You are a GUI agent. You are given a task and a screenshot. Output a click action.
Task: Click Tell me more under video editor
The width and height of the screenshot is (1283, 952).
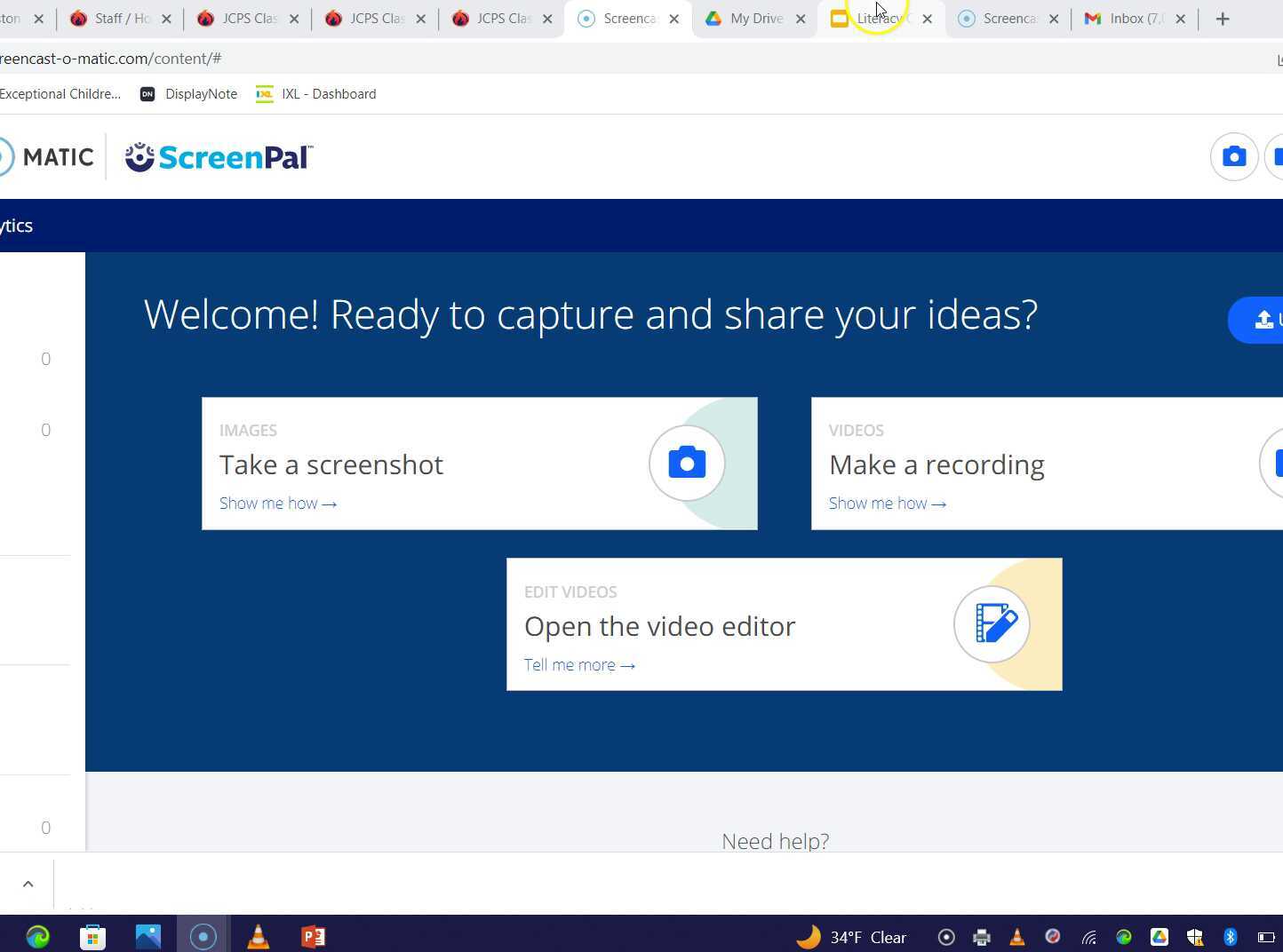coord(579,665)
